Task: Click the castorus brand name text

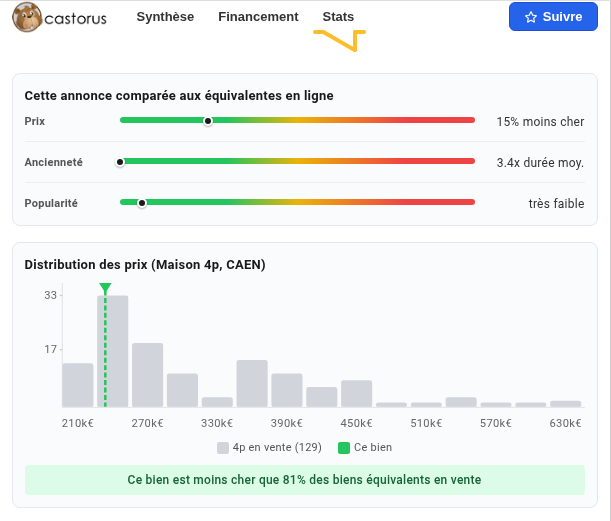Action: point(75,19)
